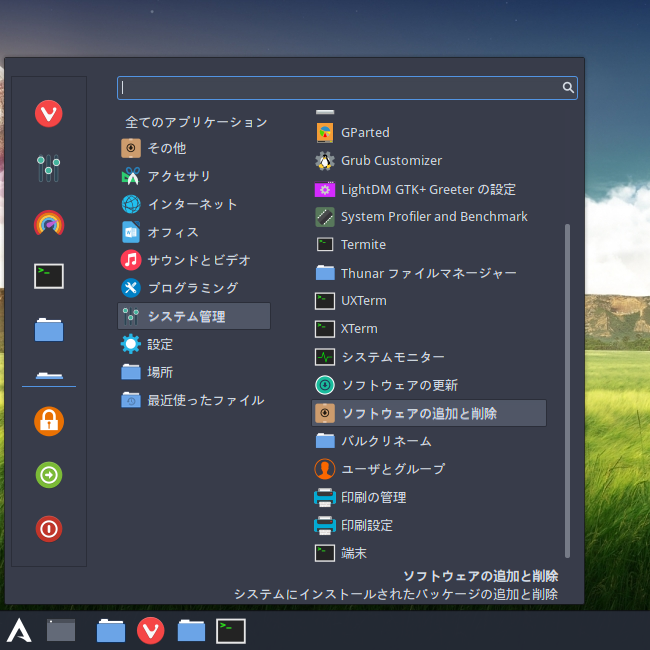Viewport: 650px width, 650px height.
Task: Lock the screen with orange padlock icon
Action: point(49,421)
